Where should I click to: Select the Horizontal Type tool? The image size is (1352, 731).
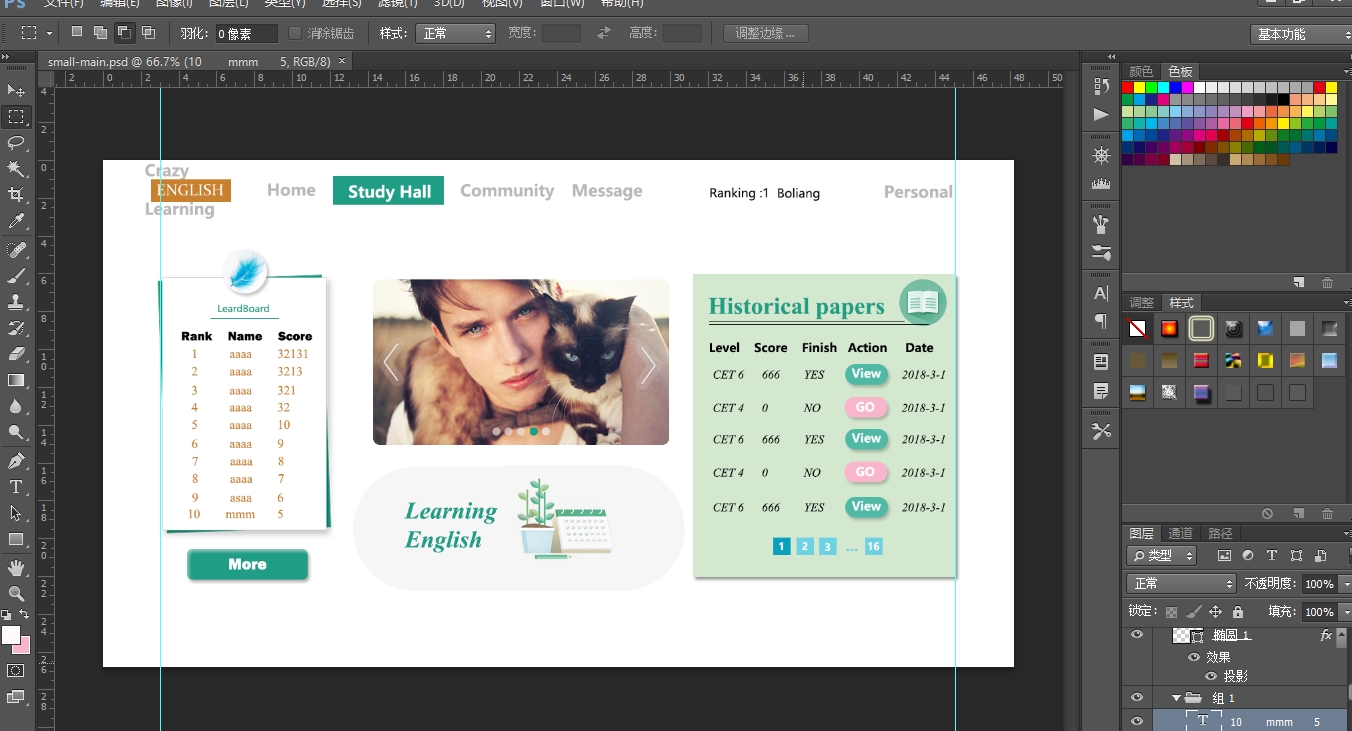(x=16, y=487)
